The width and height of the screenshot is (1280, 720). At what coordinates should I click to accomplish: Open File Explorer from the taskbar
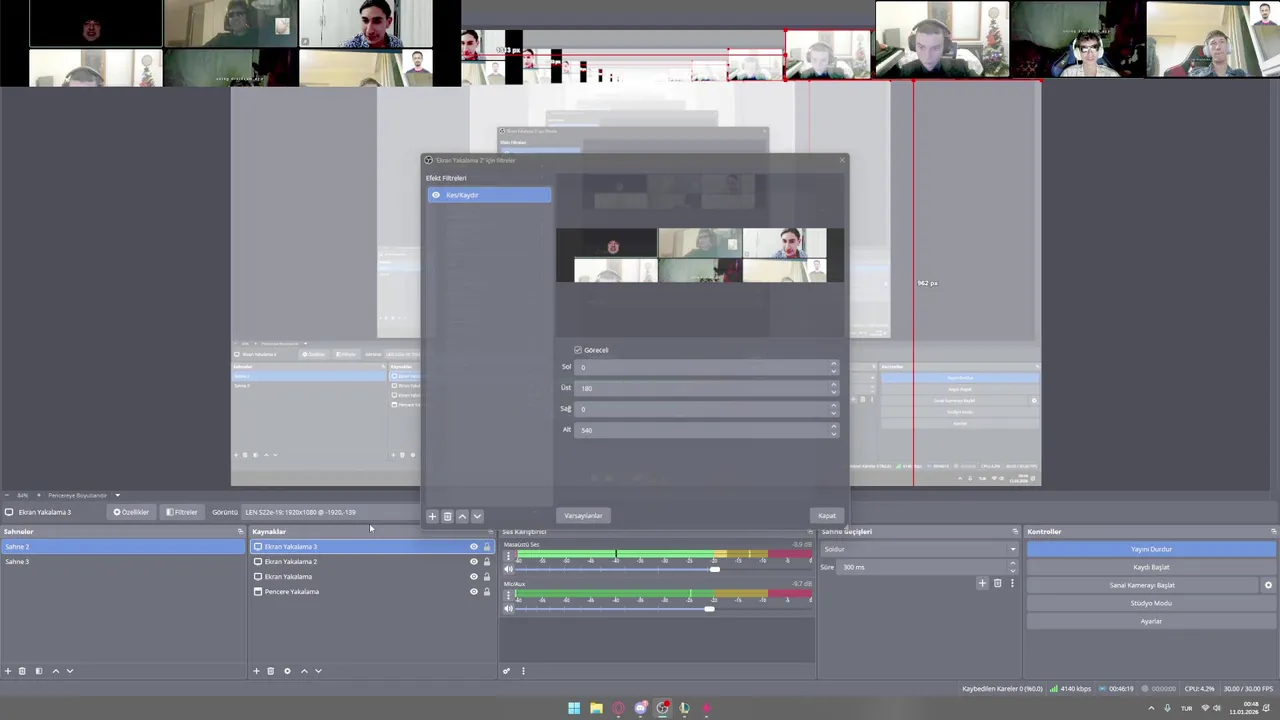(596, 708)
